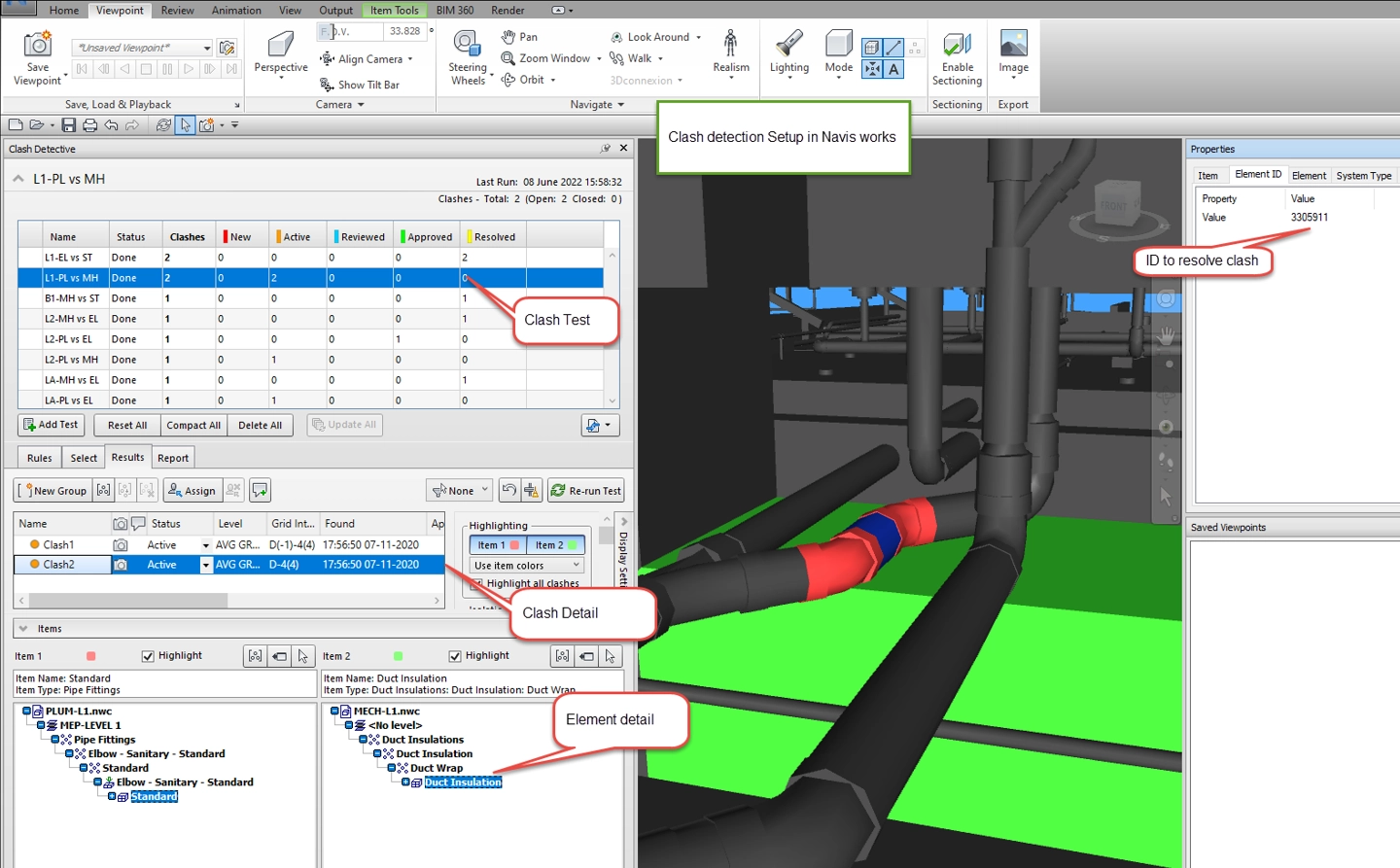Open the Clash2 status dropdown arrow
The image size is (1400, 868).
click(205, 565)
